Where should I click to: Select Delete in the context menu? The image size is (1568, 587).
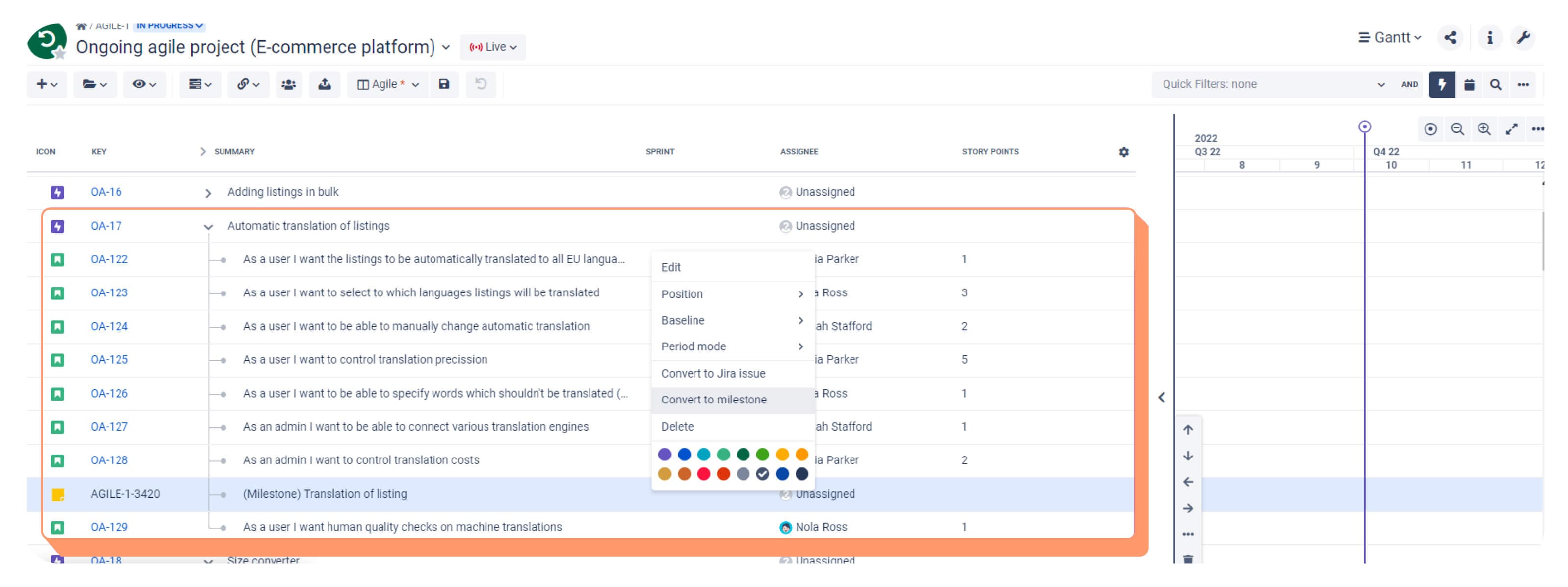click(733, 427)
